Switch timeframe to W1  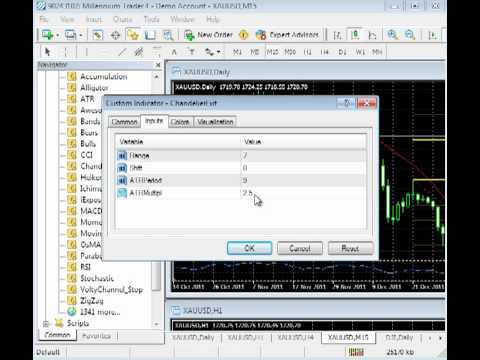[x=360, y=52]
